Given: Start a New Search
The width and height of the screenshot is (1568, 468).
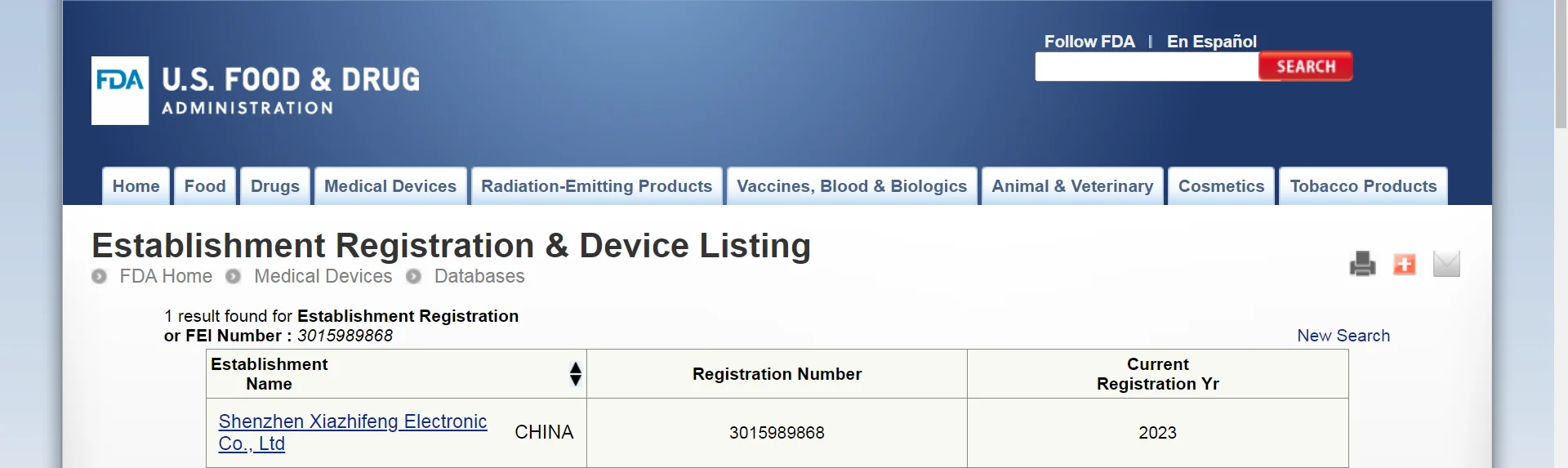Looking at the screenshot, I should coord(1343,336).
